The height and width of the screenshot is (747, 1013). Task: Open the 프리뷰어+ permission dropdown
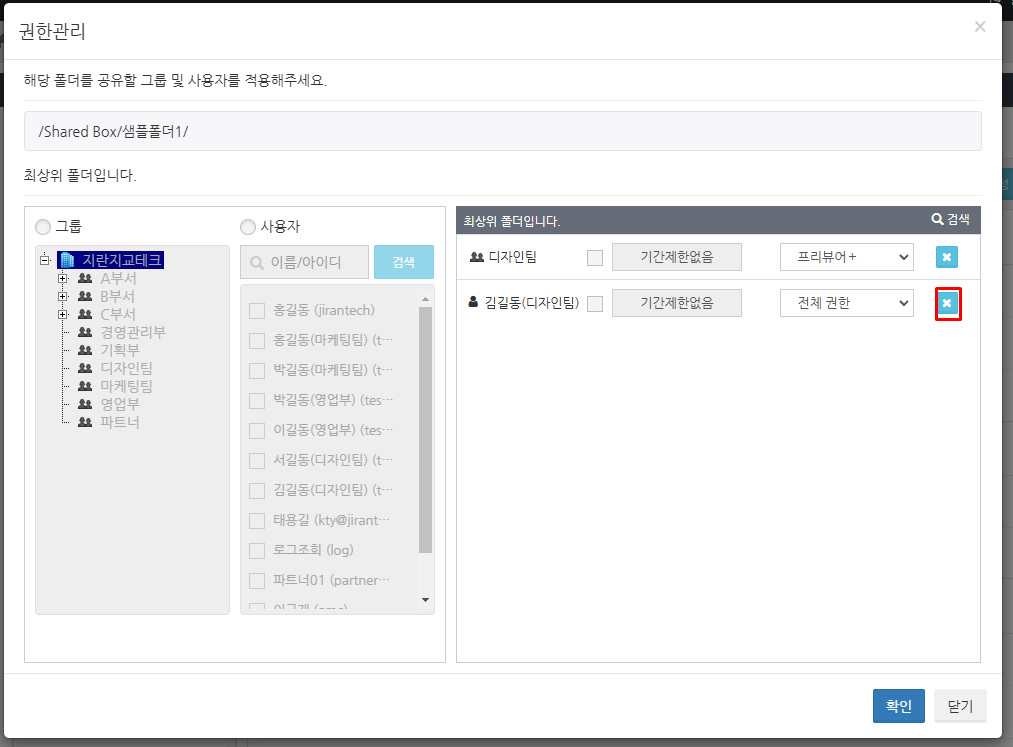pyautogui.click(x=846, y=257)
